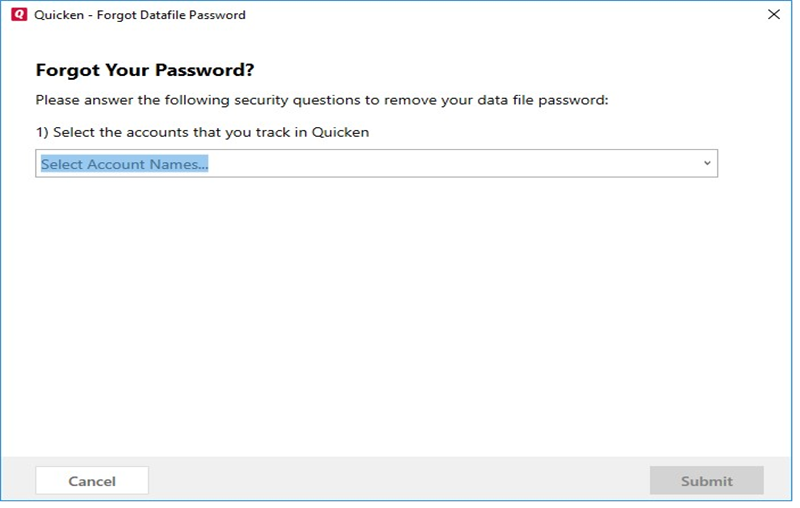Click the security questions instruction sentence
The width and height of the screenshot is (800, 508).
coord(321,100)
